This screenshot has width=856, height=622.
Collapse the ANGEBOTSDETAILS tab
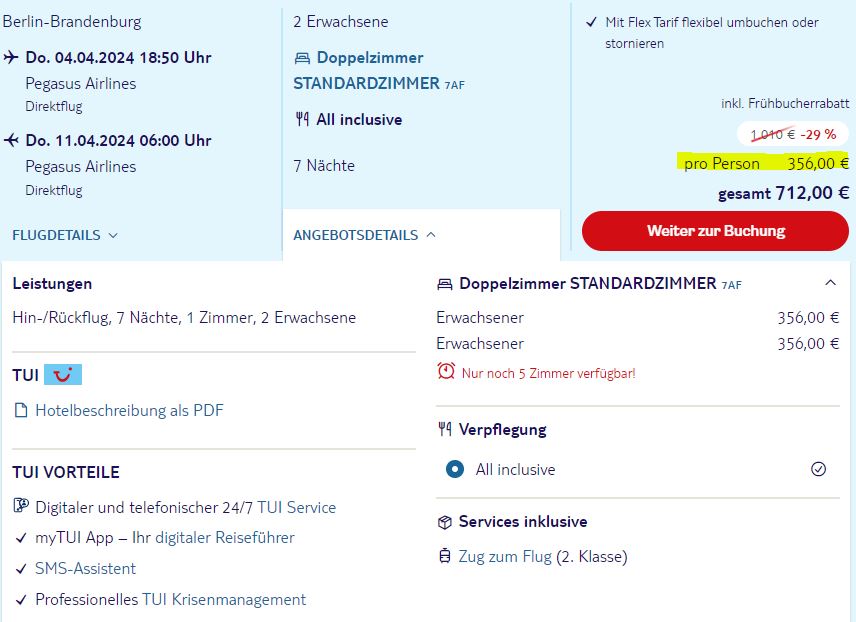(365, 235)
